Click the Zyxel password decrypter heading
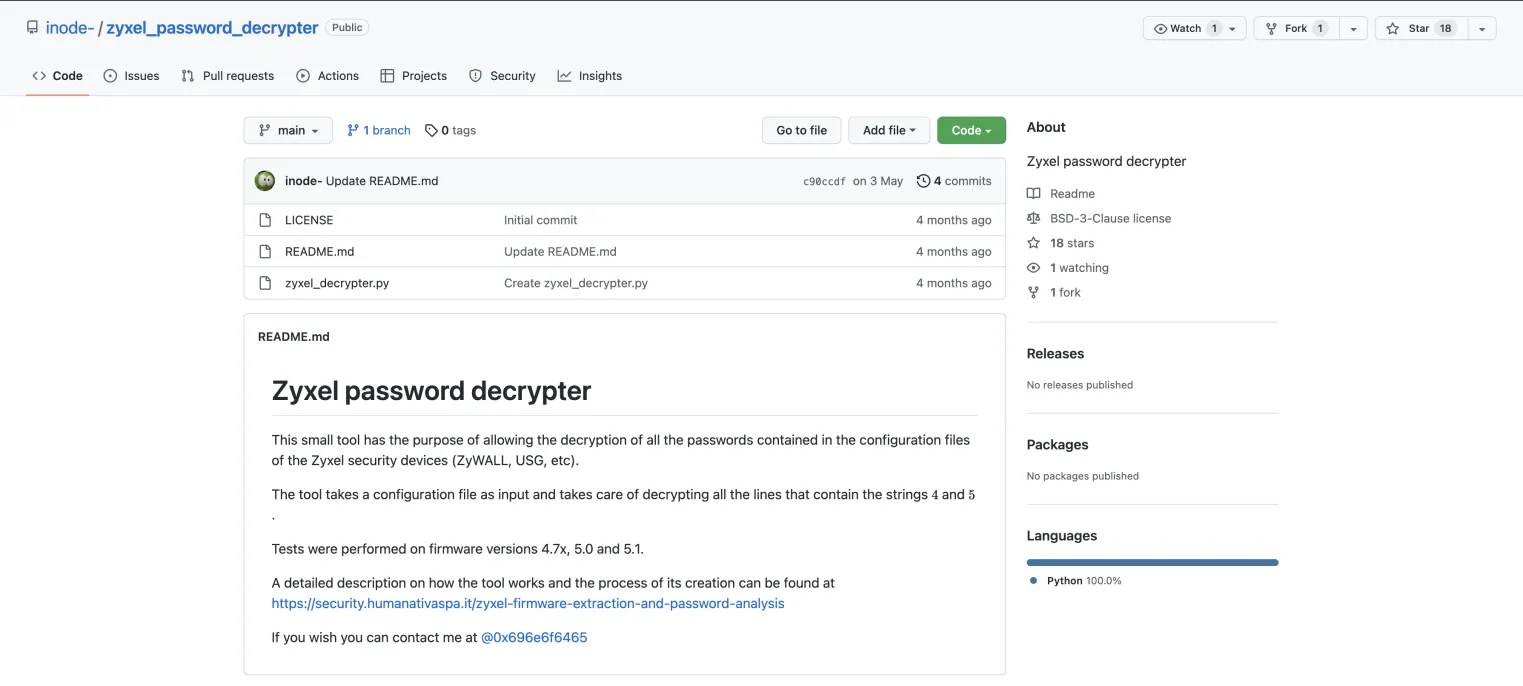Image resolution: width=1523 pixels, height=686 pixels. click(431, 391)
